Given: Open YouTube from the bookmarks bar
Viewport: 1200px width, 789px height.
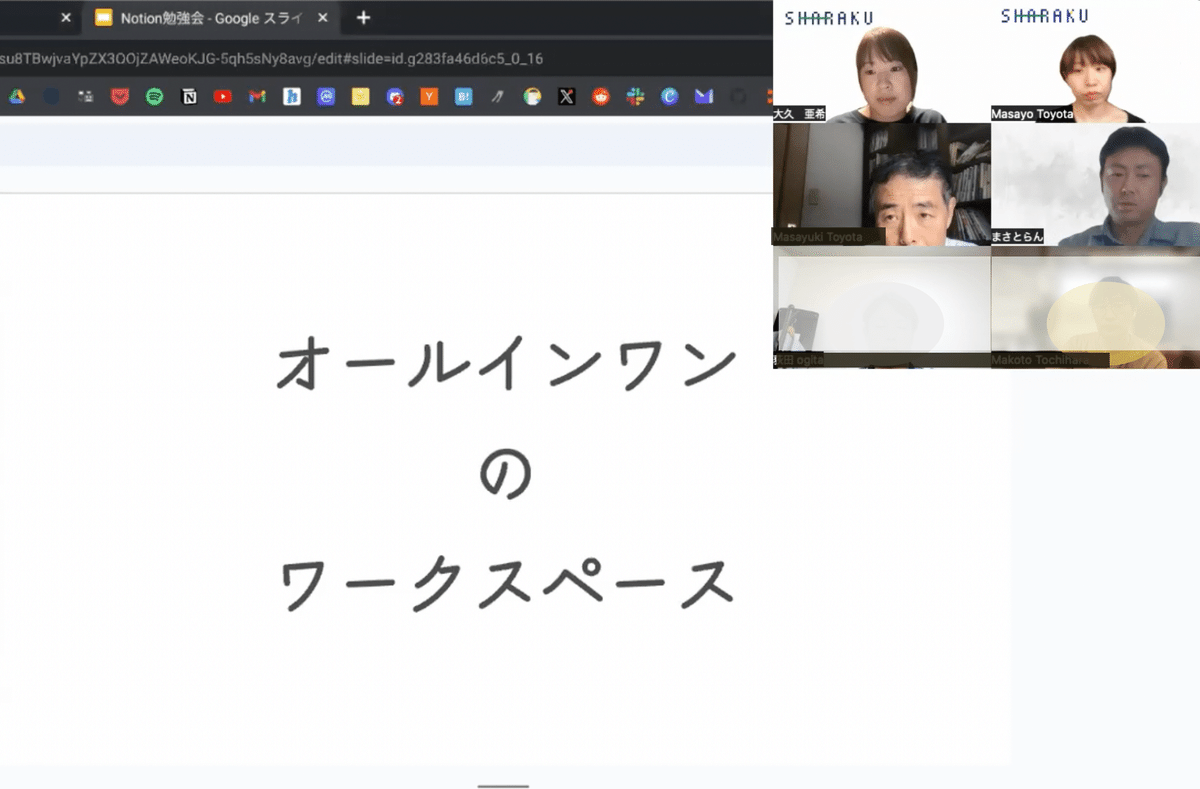Looking at the screenshot, I should [x=224, y=97].
